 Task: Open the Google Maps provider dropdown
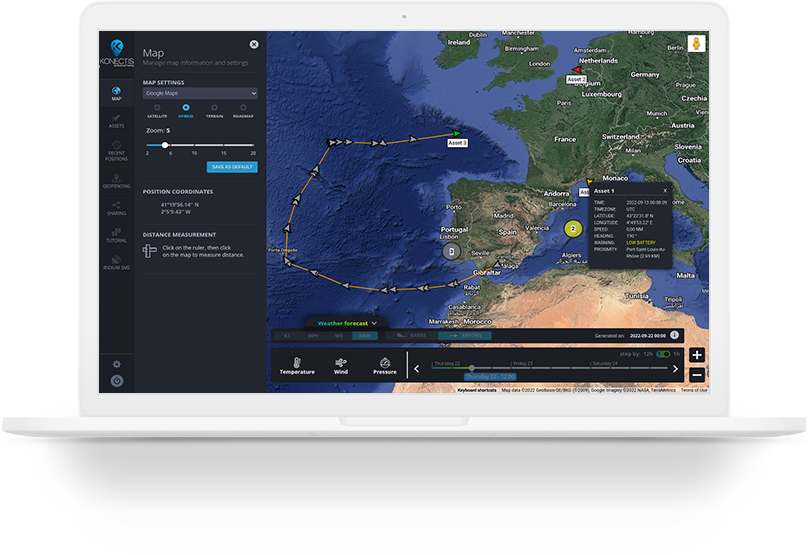200,93
